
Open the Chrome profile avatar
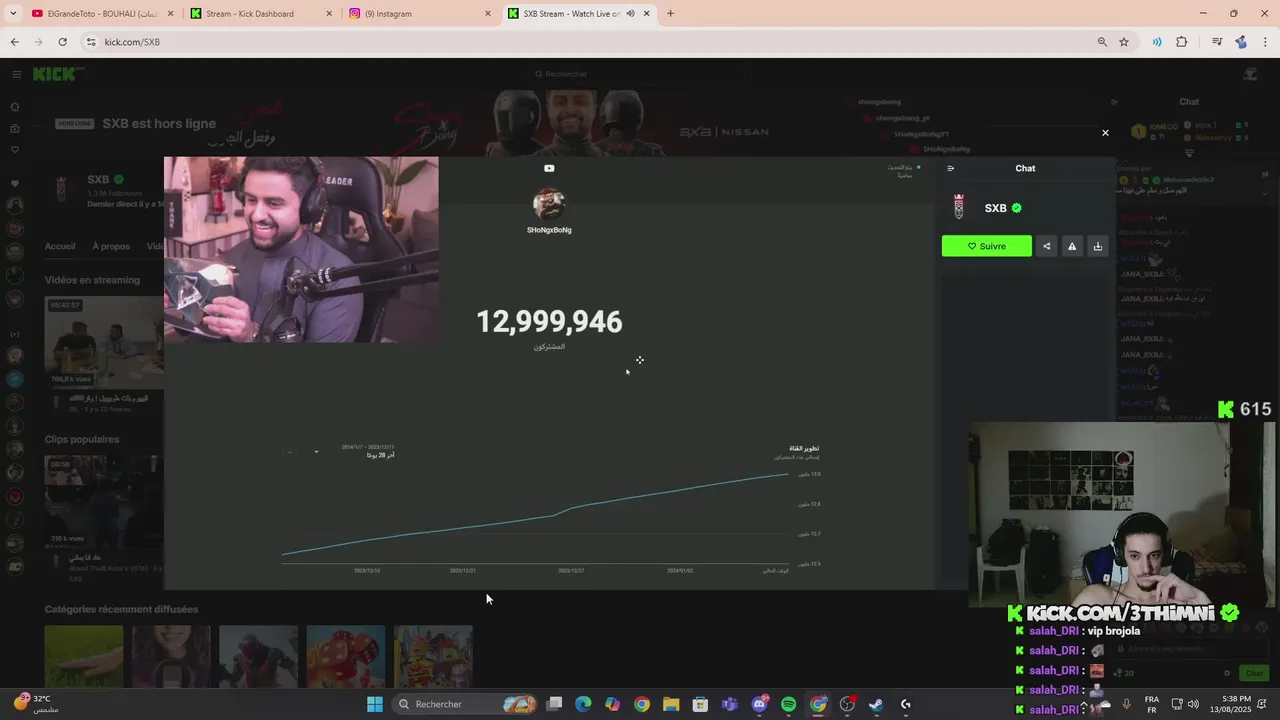coord(1241,42)
